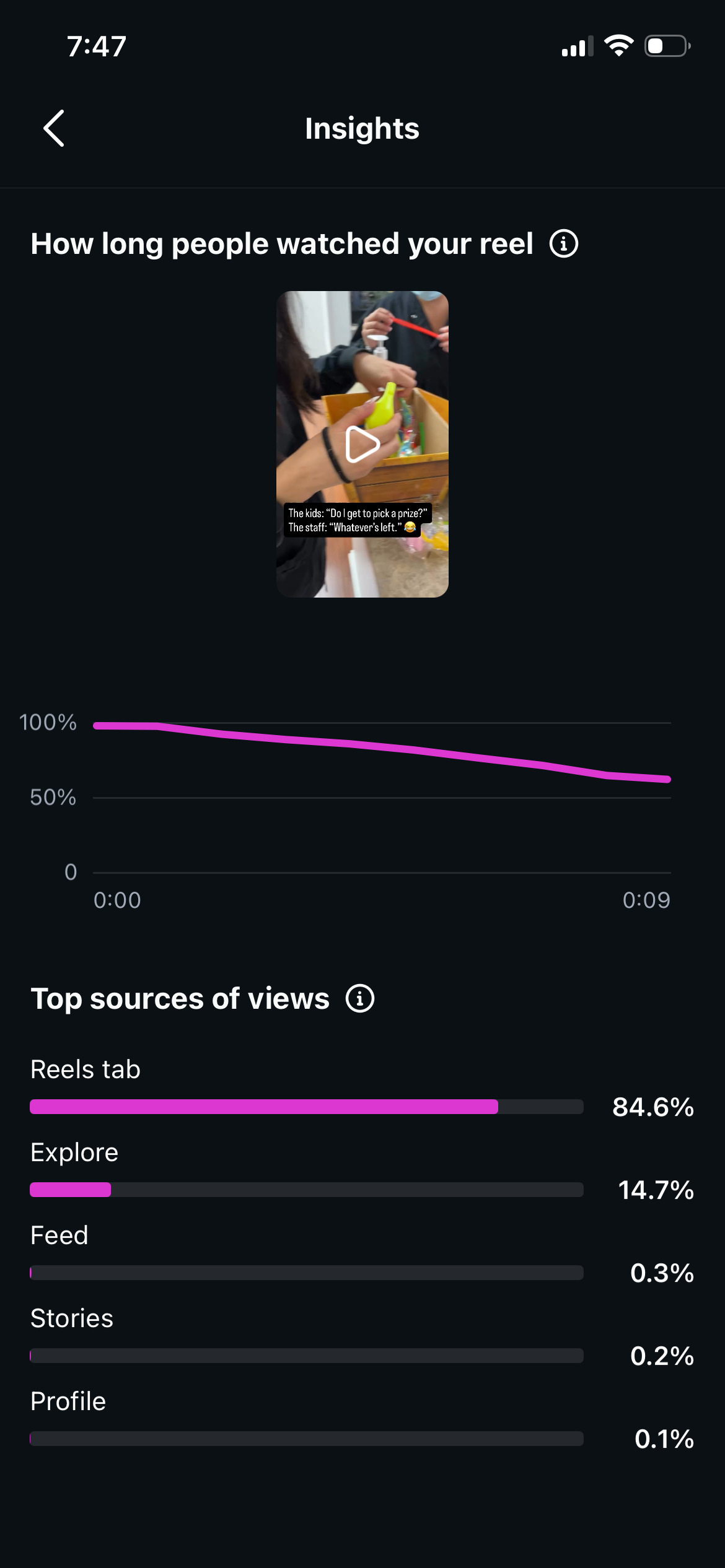Viewport: 725px width, 1568px height.
Task: Select the Feed source bar
Action: [x=307, y=1273]
